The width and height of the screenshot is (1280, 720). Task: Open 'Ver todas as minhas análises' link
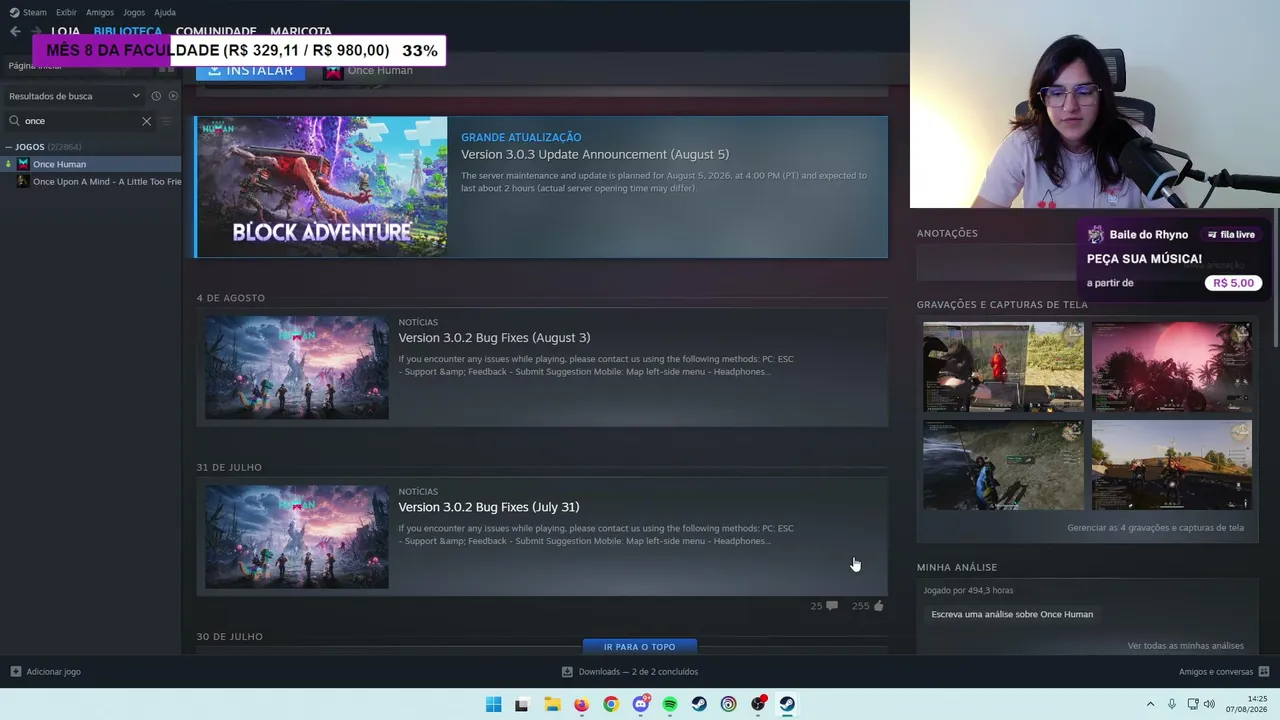pyautogui.click(x=1186, y=646)
